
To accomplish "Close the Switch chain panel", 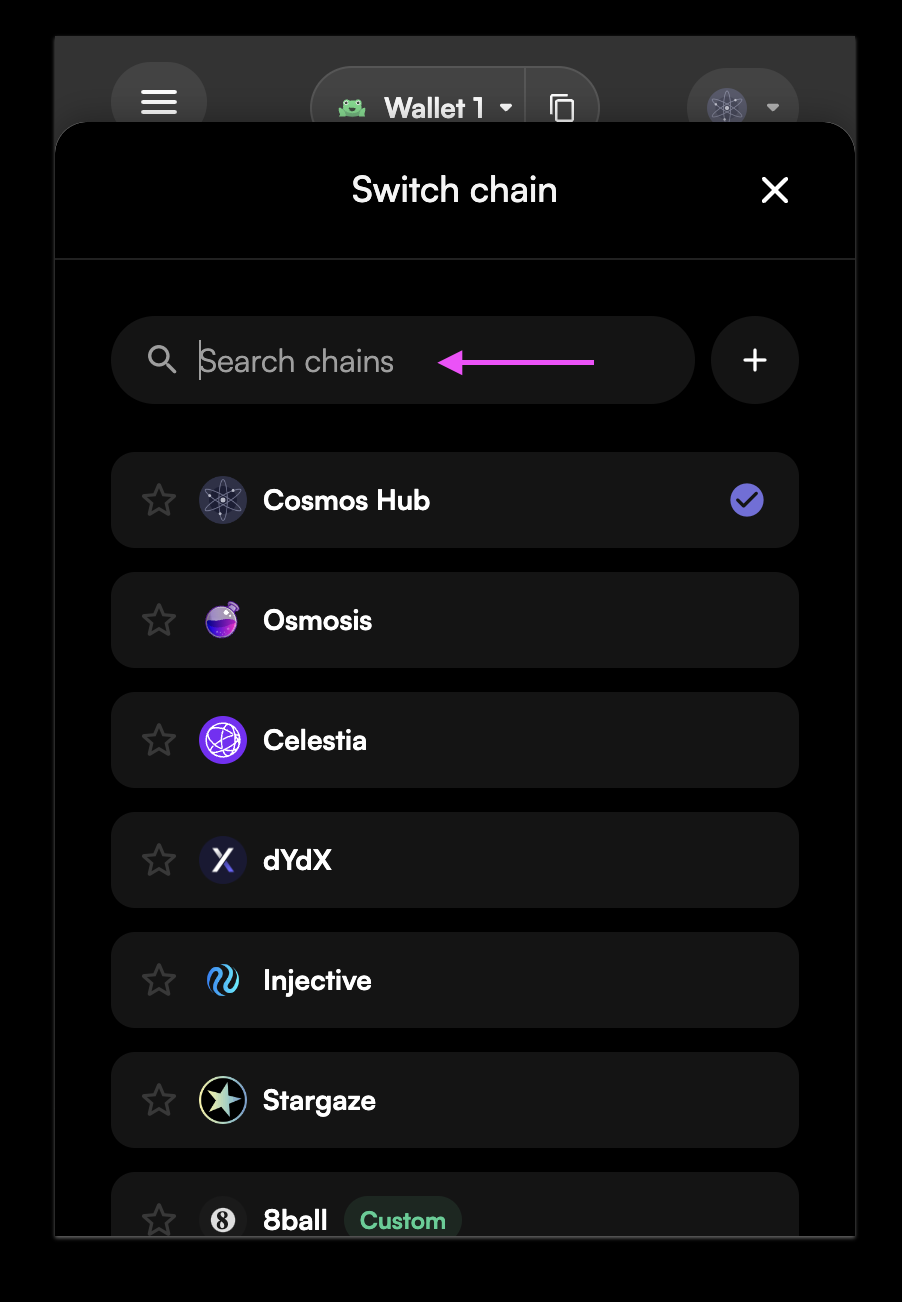I will point(775,190).
